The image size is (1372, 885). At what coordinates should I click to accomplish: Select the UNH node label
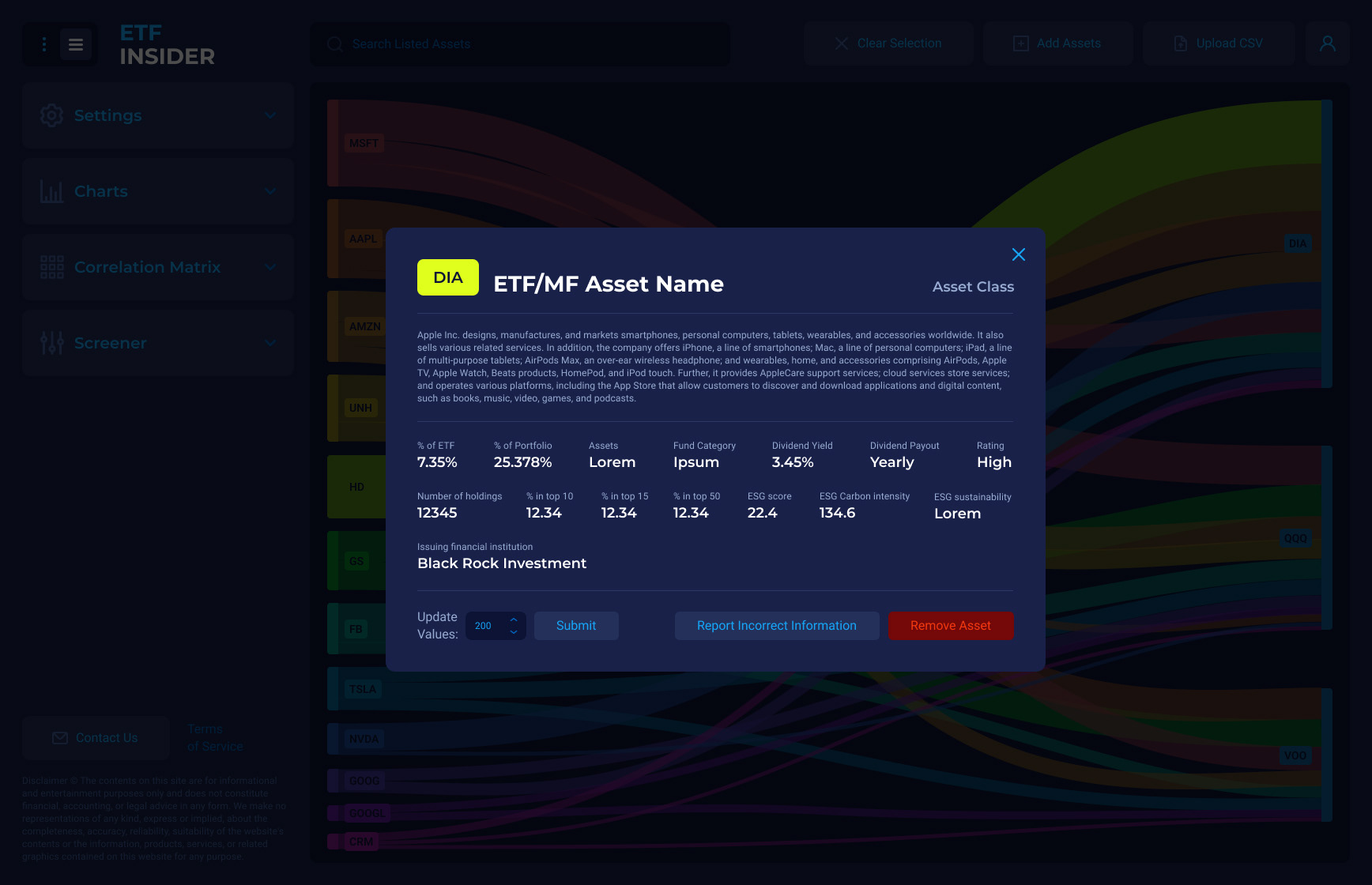(x=360, y=408)
